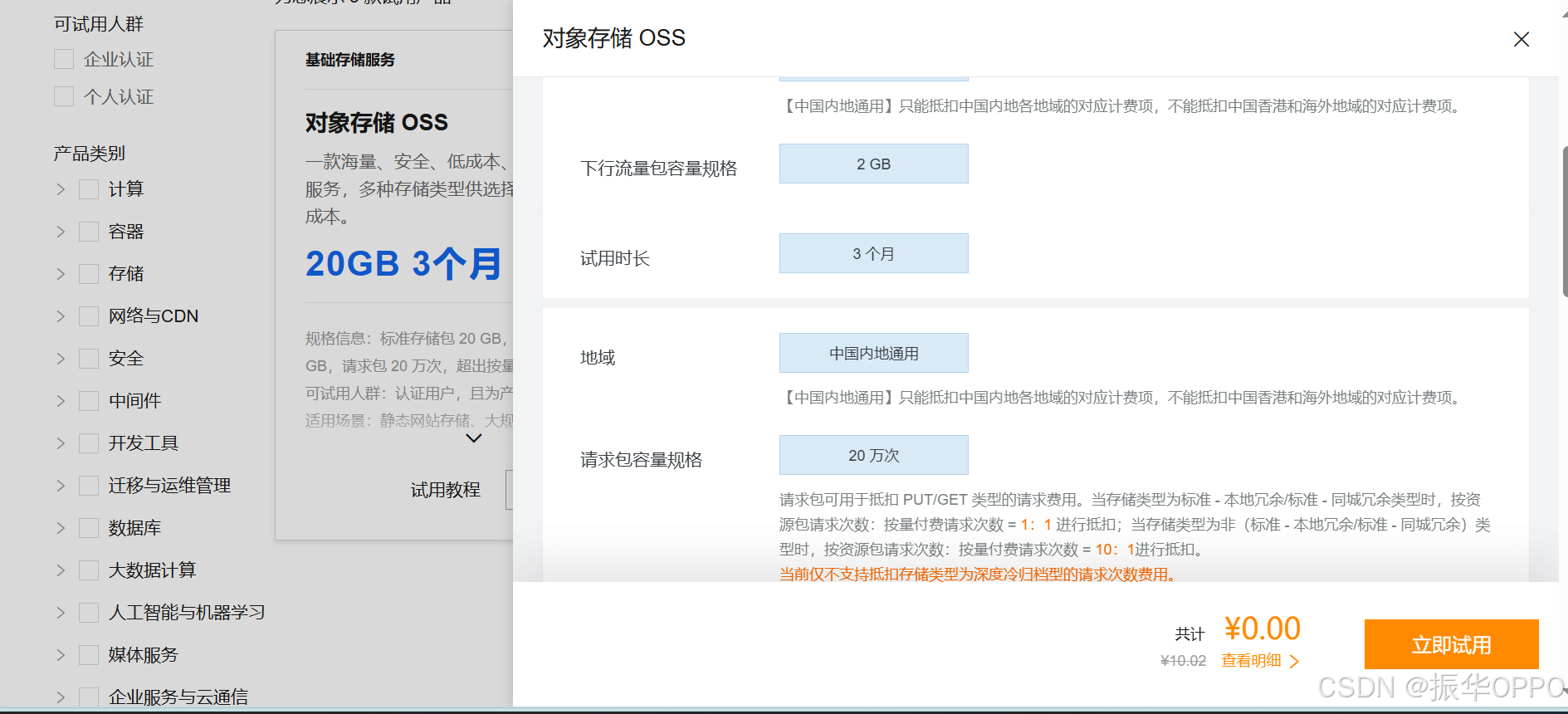The image size is (1568, 714).
Task: Tick the 迁移与运维管理 category checkbox
Action: pos(89,486)
